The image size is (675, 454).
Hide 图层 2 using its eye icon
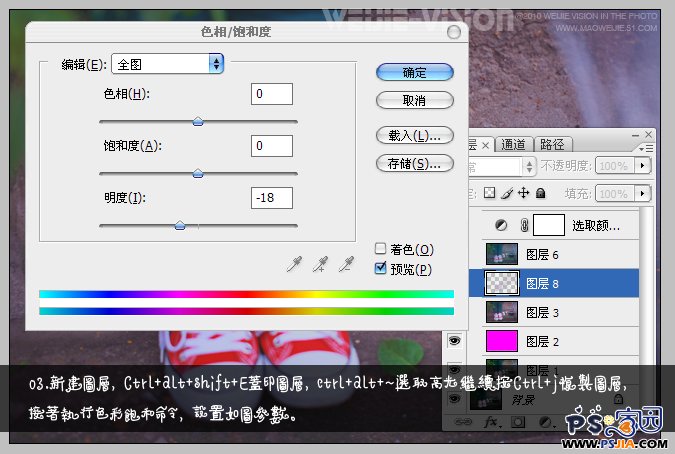click(x=455, y=341)
